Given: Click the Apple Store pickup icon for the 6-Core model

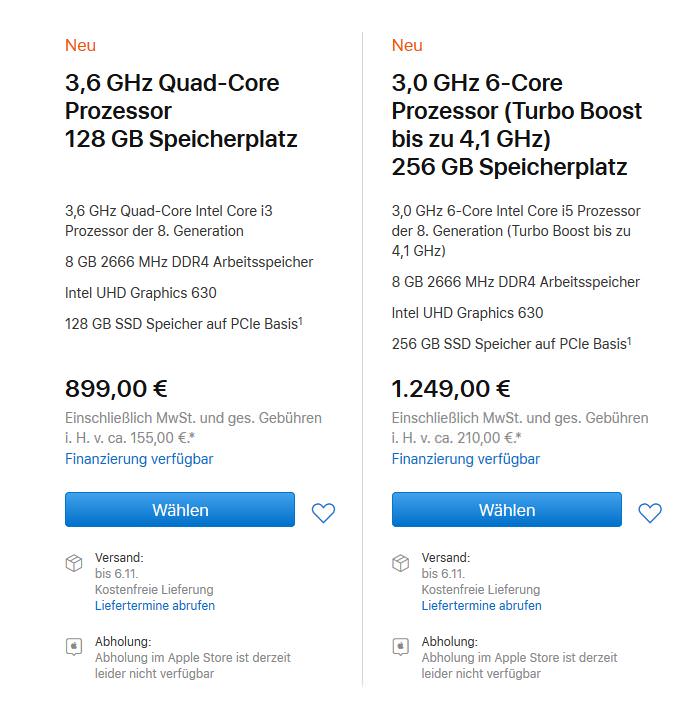Looking at the screenshot, I should click(401, 647).
